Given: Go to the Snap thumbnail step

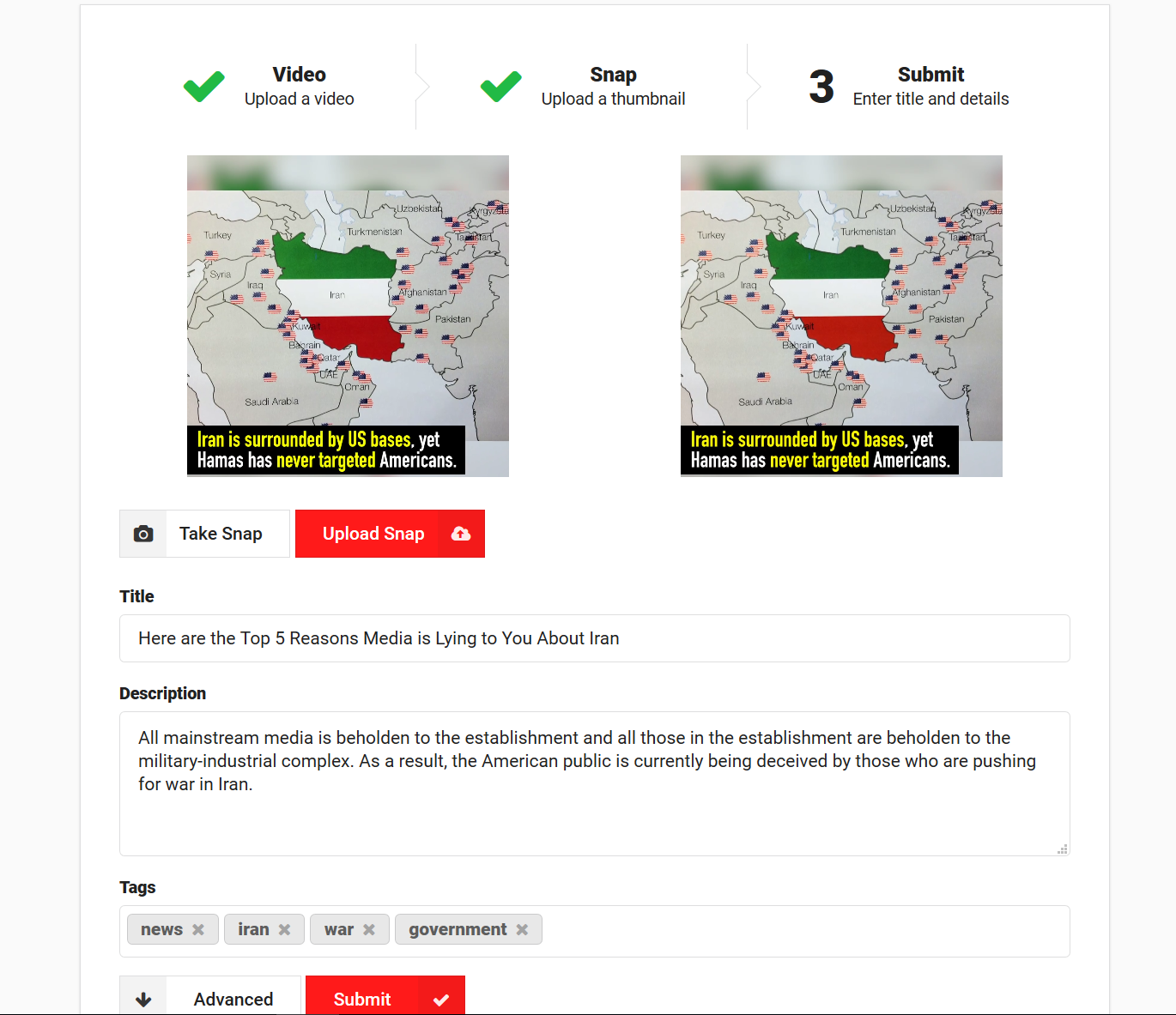Looking at the screenshot, I should pyautogui.click(x=583, y=87).
